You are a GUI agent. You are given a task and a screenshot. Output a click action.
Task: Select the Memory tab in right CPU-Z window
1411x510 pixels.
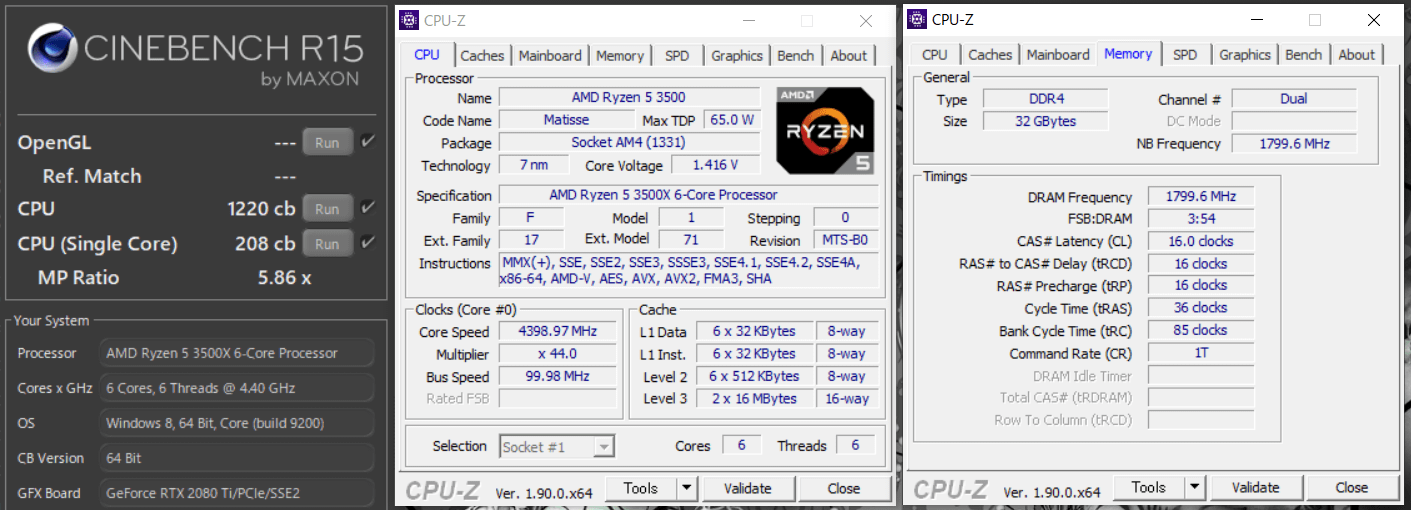pyautogui.click(x=1128, y=54)
